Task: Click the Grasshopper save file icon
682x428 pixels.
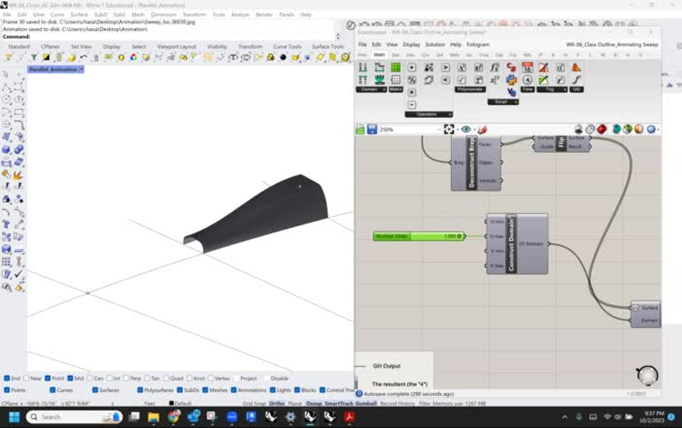Action: pos(372,129)
